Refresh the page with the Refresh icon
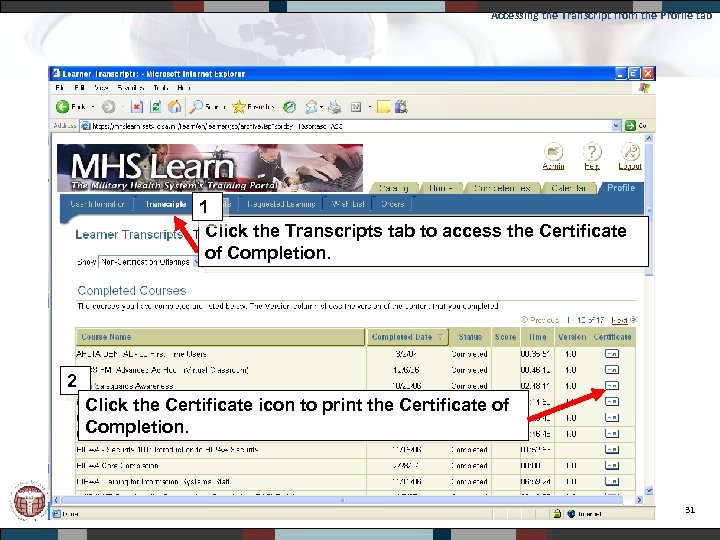The width and height of the screenshot is (720, 540). pyautogui.click(x=155, y=106)
